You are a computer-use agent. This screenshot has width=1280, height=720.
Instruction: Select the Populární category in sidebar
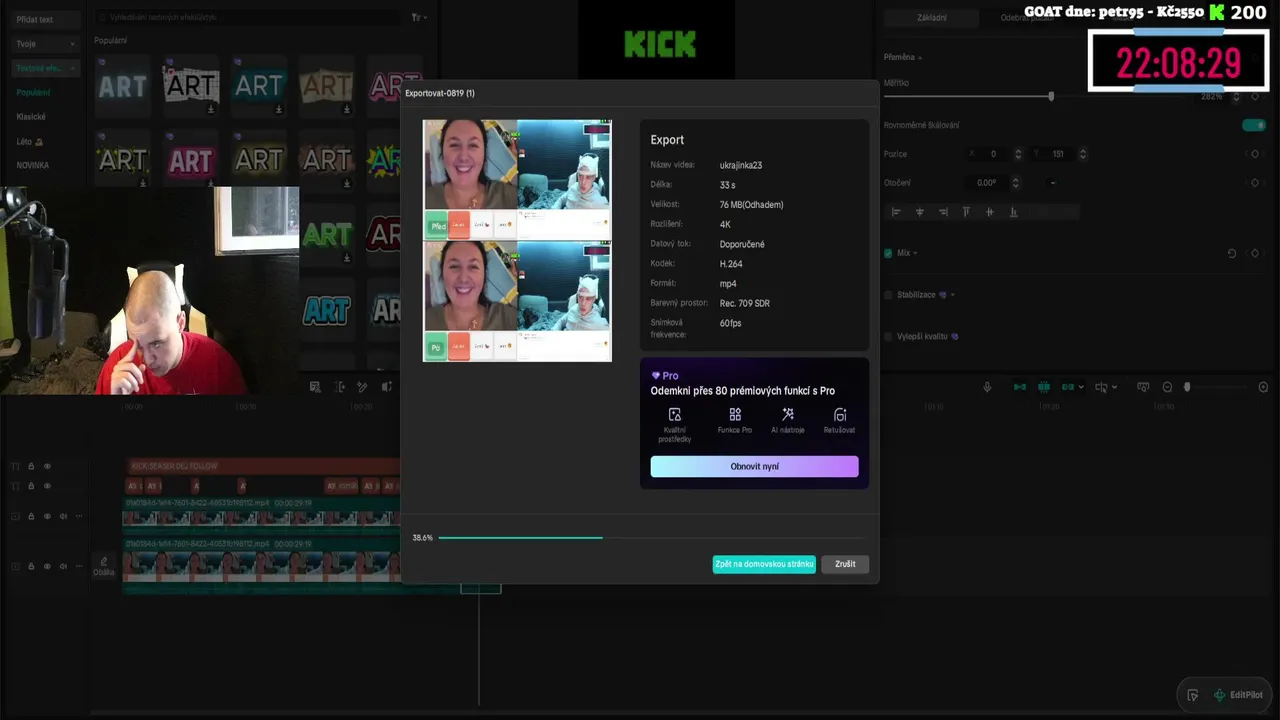(x=33, y=92)
